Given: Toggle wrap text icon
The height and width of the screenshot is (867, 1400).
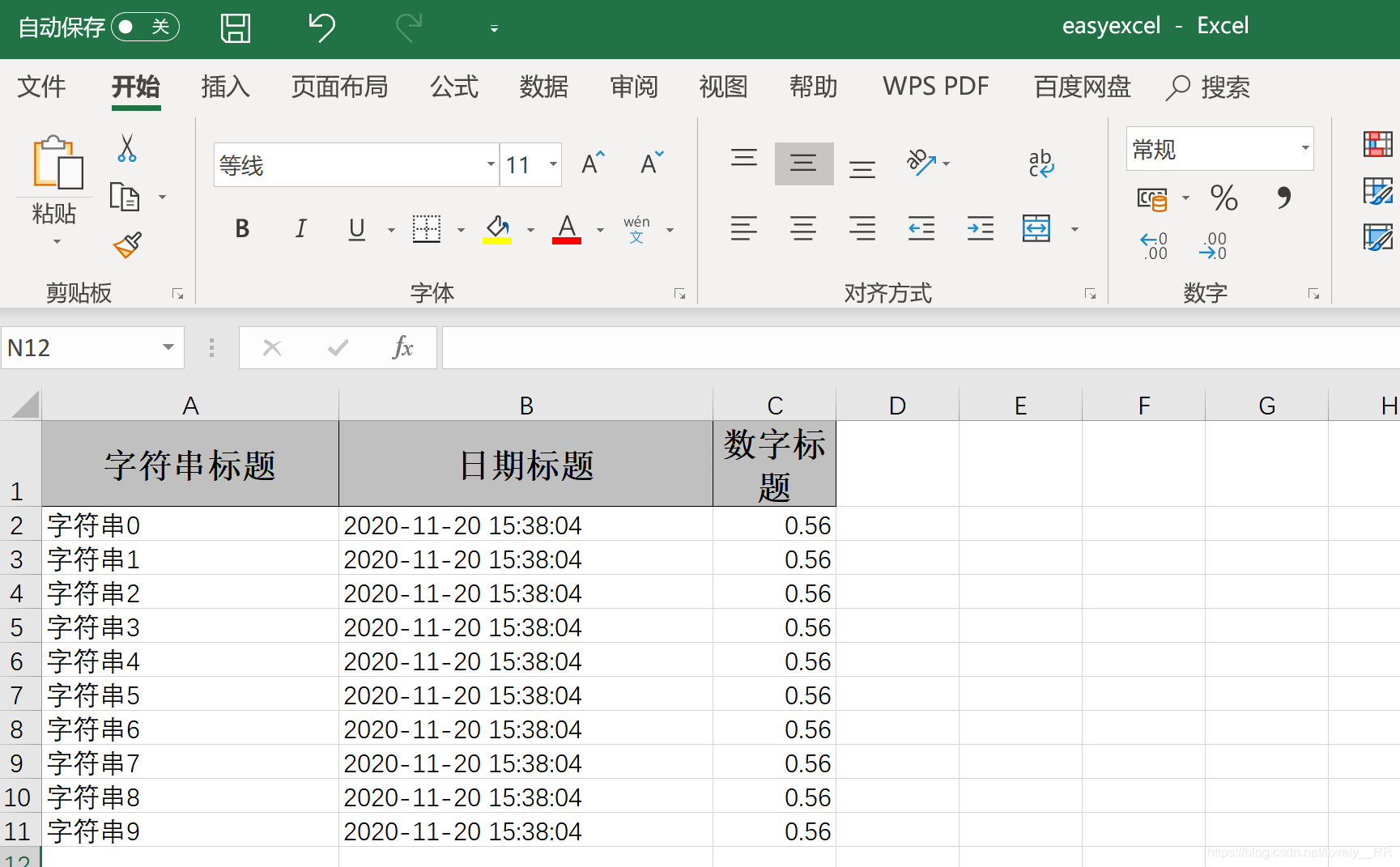Looking at the screenshot, I should click(1041, 164).
